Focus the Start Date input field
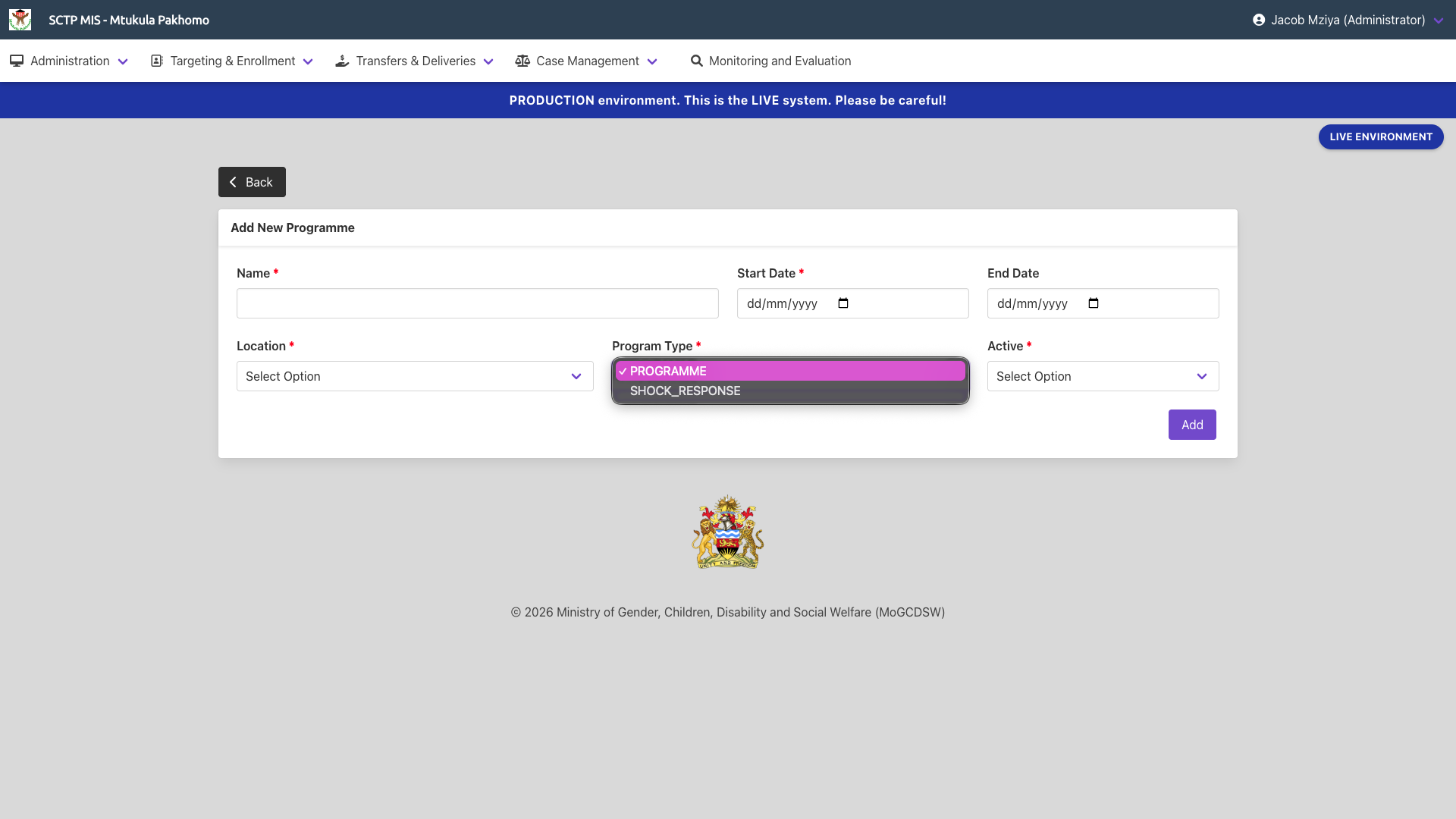This screenshot has width=1456, height=819. coord(853,303)
